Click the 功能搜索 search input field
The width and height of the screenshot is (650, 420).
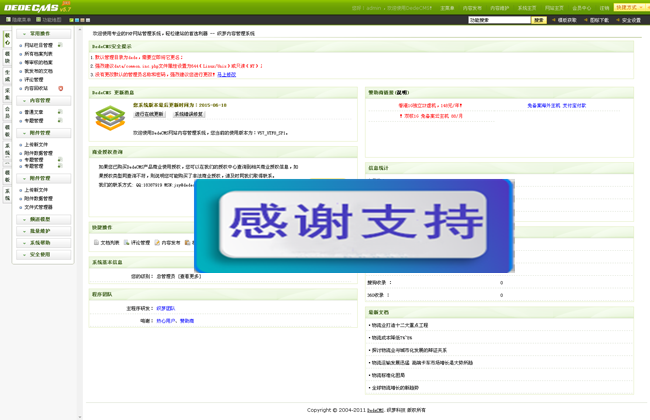click(499, 20)
